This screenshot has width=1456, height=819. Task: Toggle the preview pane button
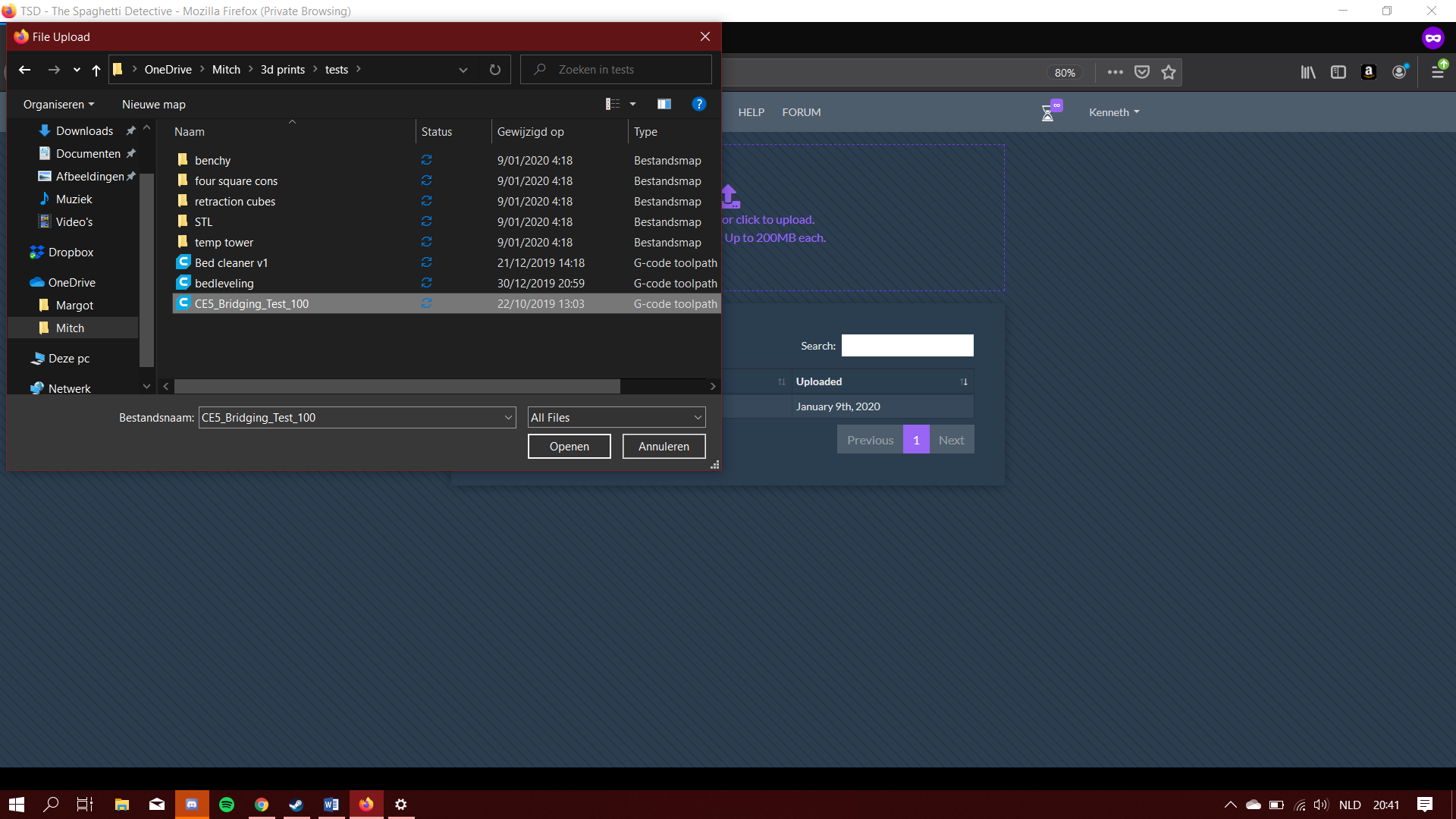point(664,105)
